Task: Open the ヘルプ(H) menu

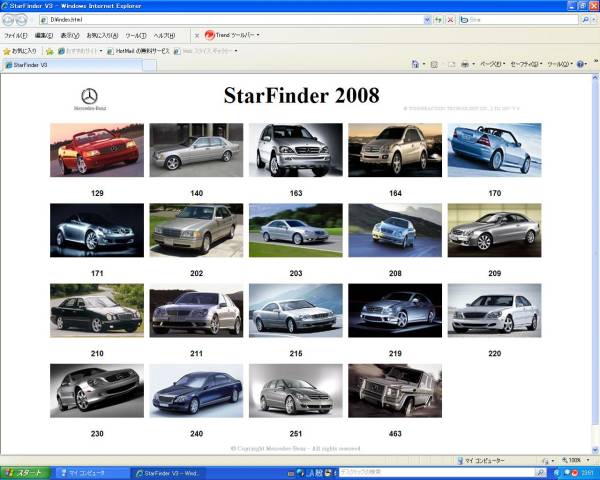Action: pos(164,36)
